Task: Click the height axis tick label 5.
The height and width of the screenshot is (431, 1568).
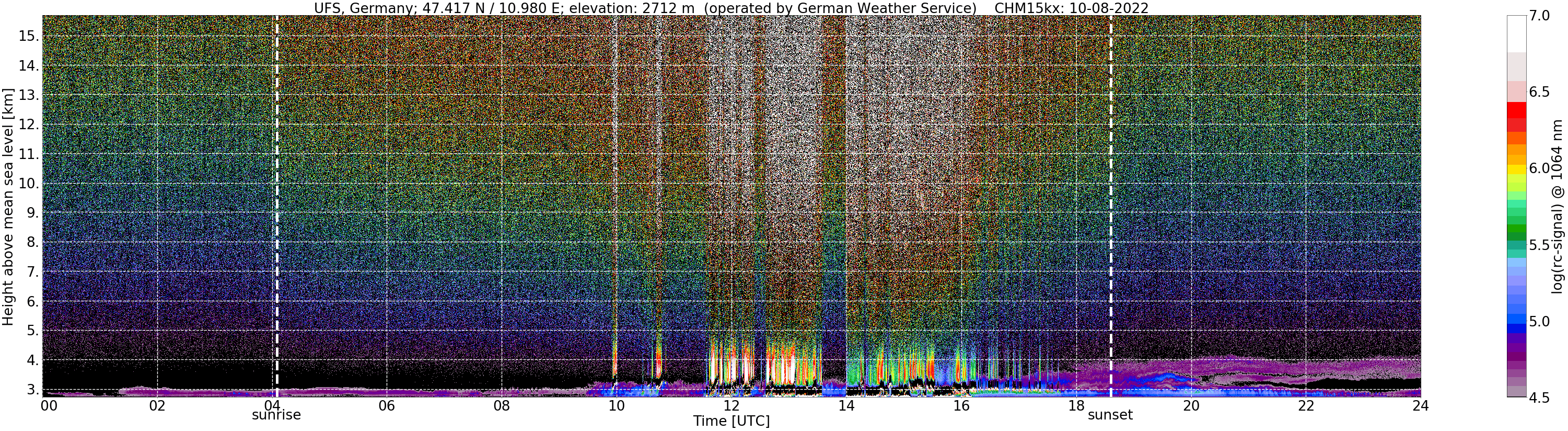Action: pyautogui.click(x=32, y=331)
